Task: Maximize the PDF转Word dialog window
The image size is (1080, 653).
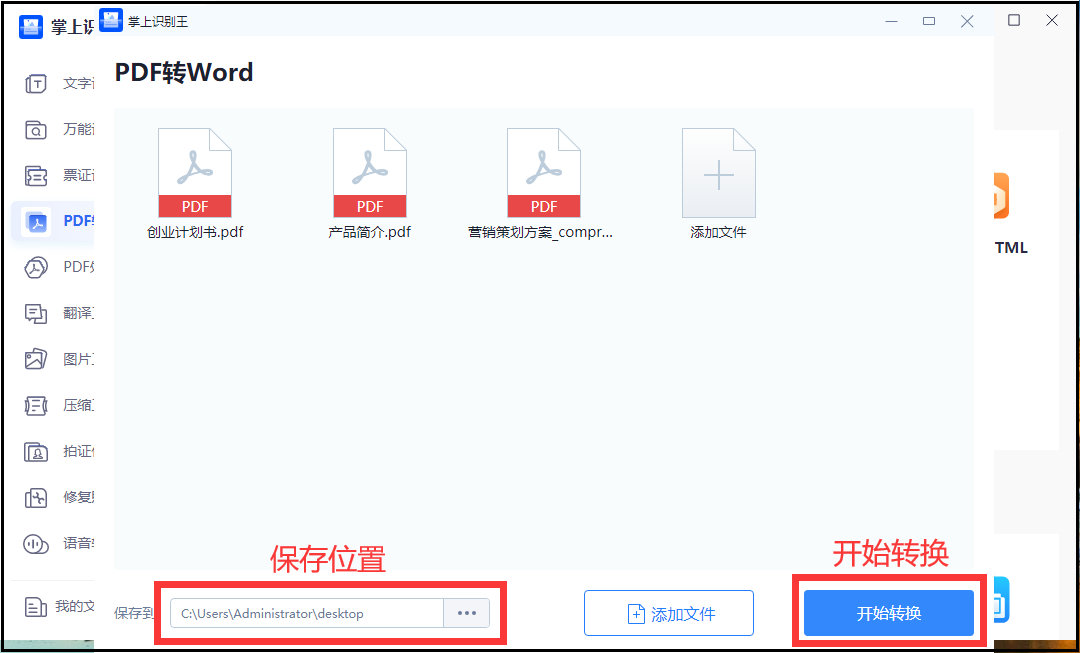Action: tap(929, 21)
